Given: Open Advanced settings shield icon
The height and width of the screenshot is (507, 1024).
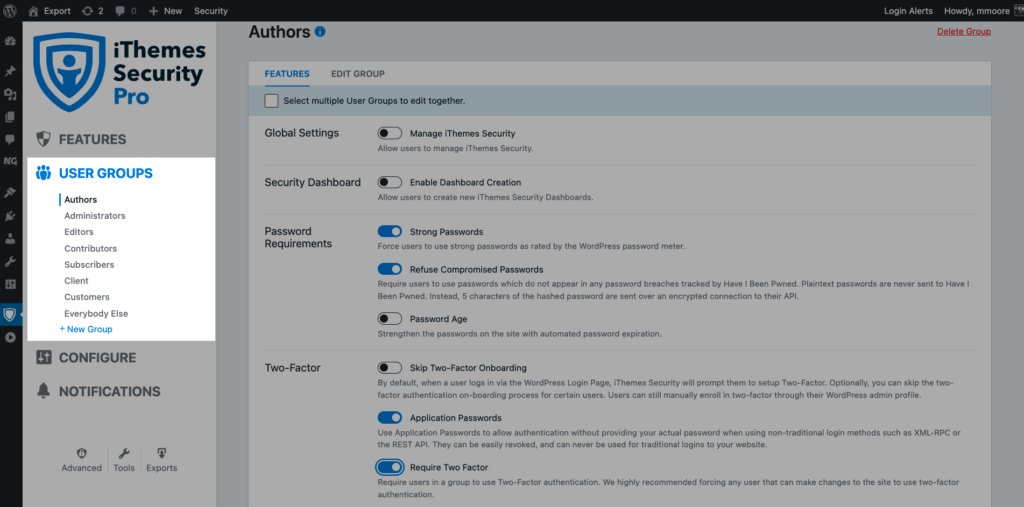Looking at the screenshot, I should pos(82,453).
